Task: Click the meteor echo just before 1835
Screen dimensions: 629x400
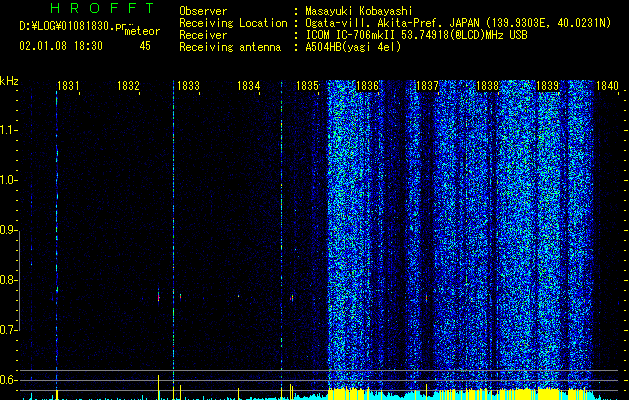Action: [292, 298]
